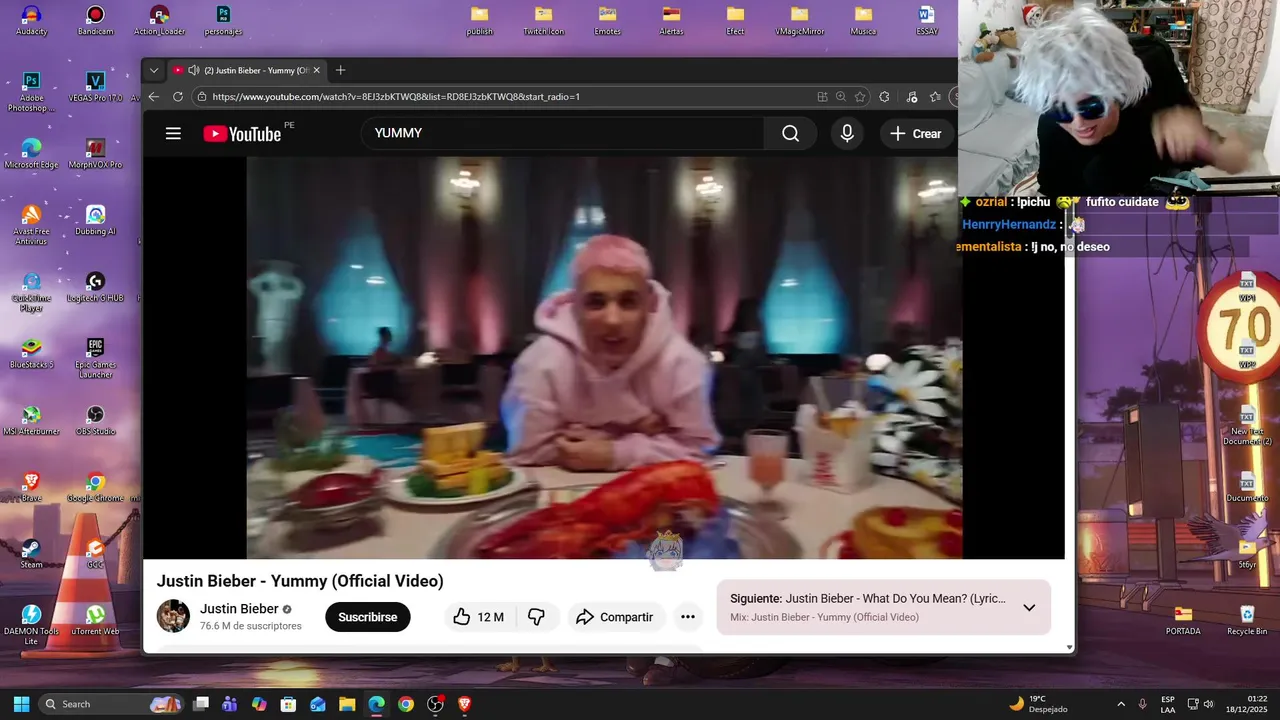Open Action Loader desktop shortcut
The image size is (1280, 720).
[x=159, y=20]
